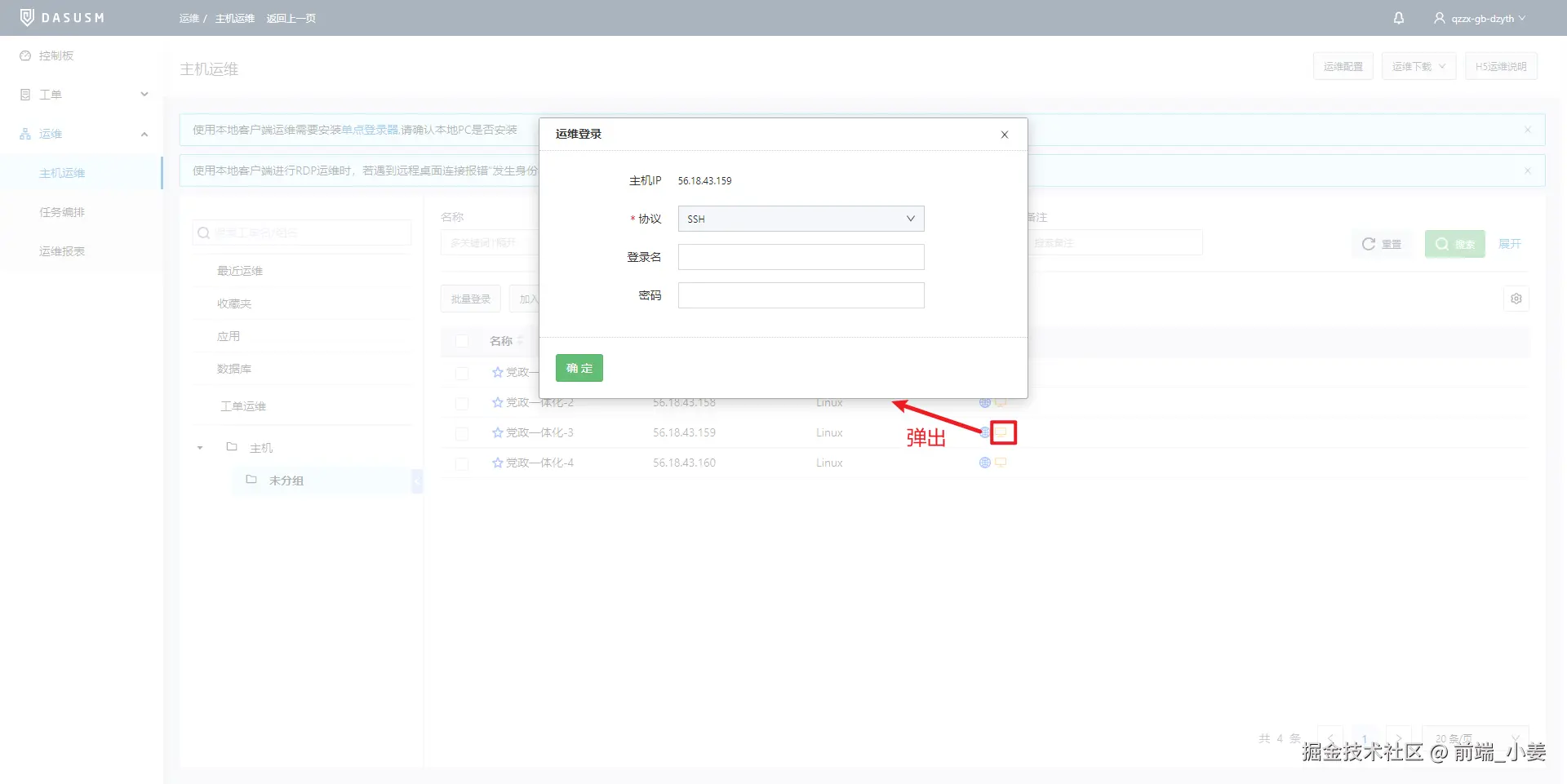1567x784 pixels.
Task: Click the 单点登录器 link in notice
Action: [370, 130]
